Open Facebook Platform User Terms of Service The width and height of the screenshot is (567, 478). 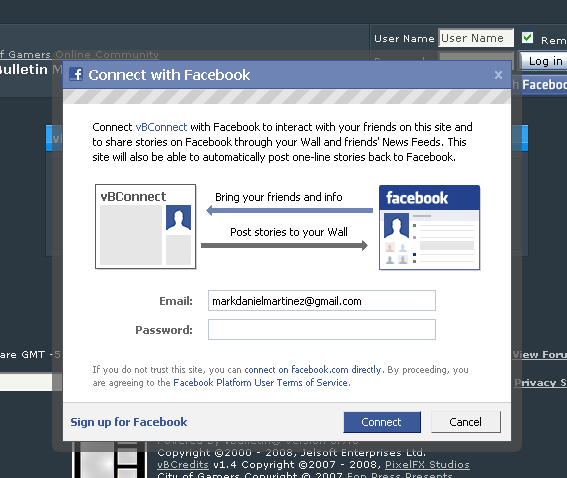pyautogui.click(x=260, y=383)
